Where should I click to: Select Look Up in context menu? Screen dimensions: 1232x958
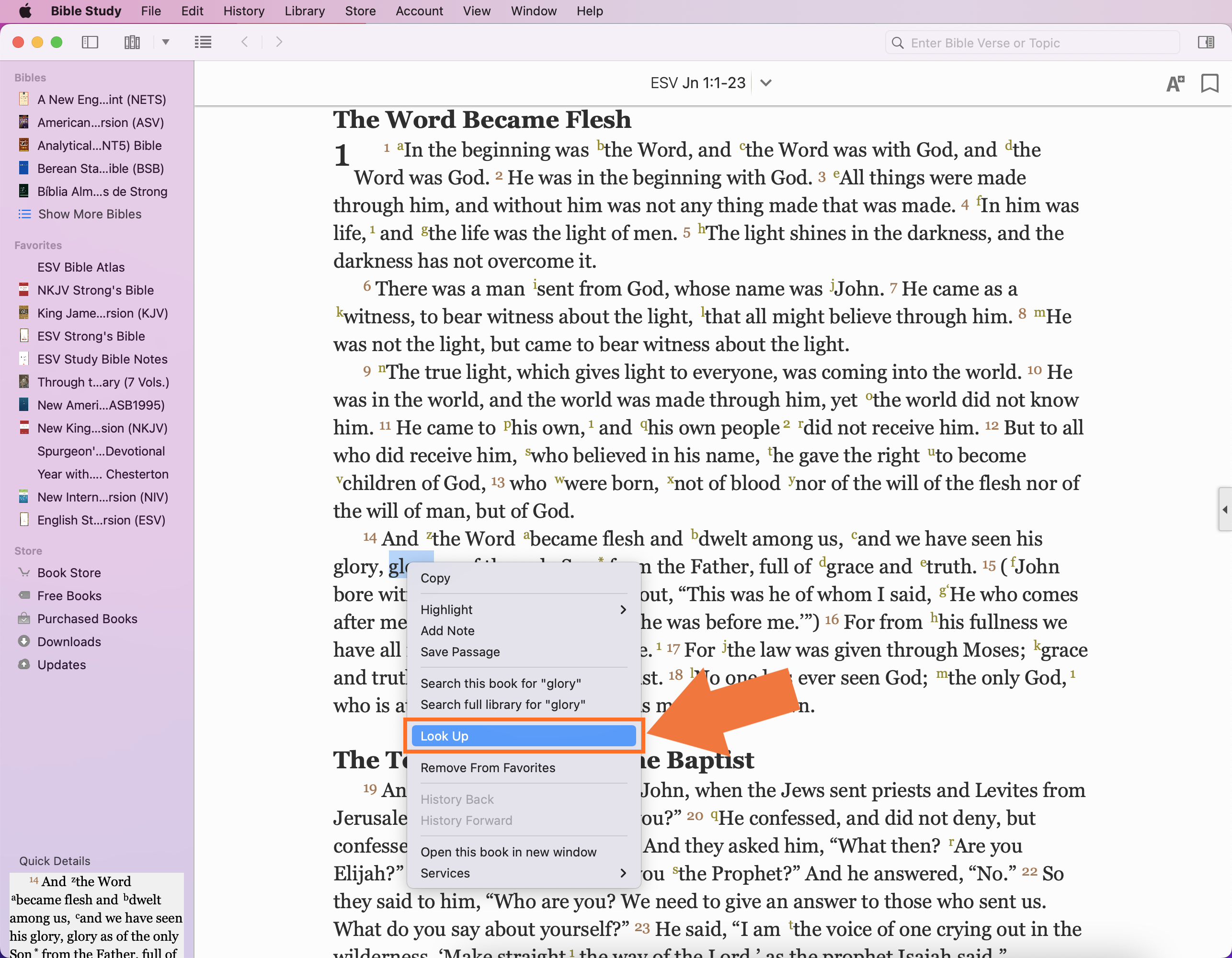click(523, 736)
